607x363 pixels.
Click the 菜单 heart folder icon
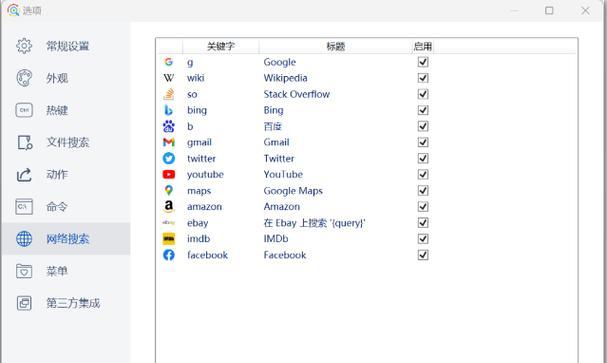coord(24,271)
